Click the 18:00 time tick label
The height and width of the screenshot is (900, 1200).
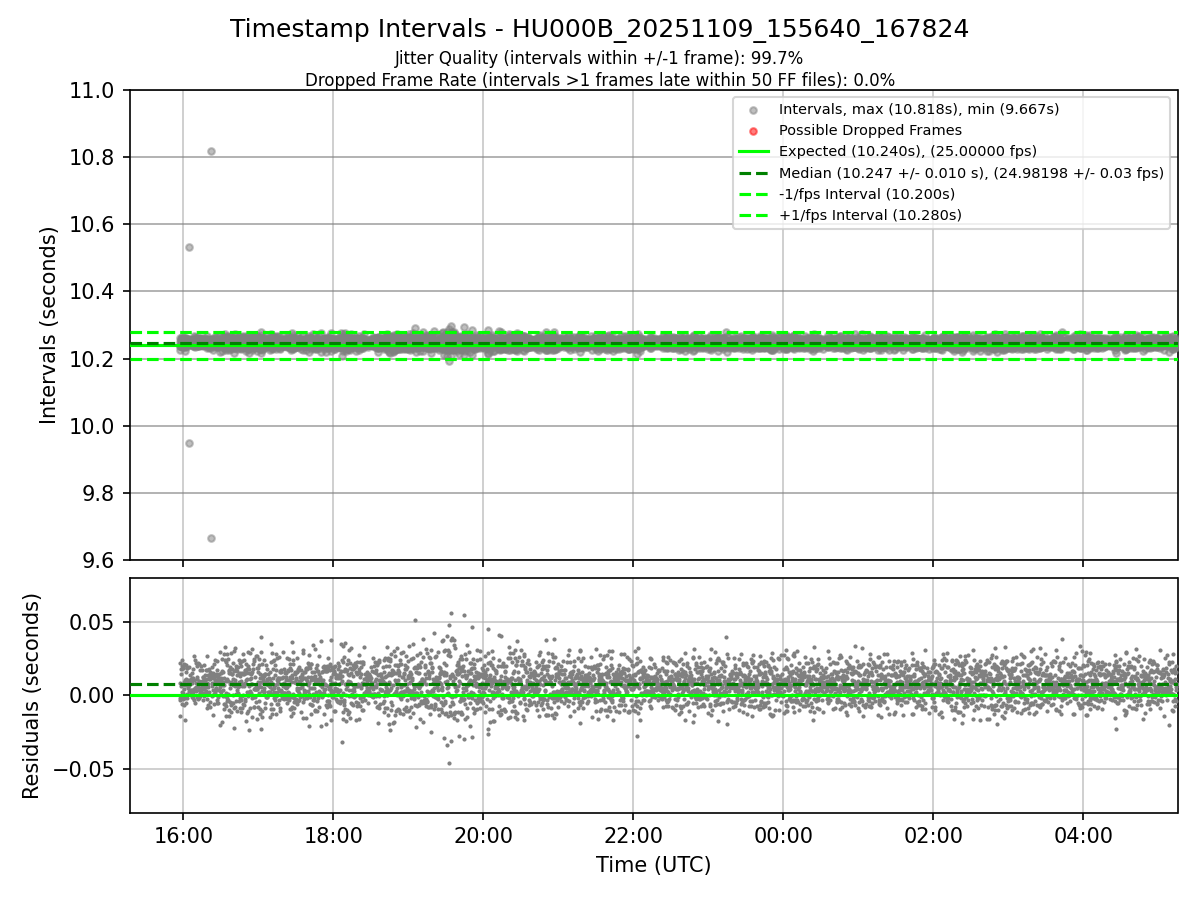pos(333,834)
